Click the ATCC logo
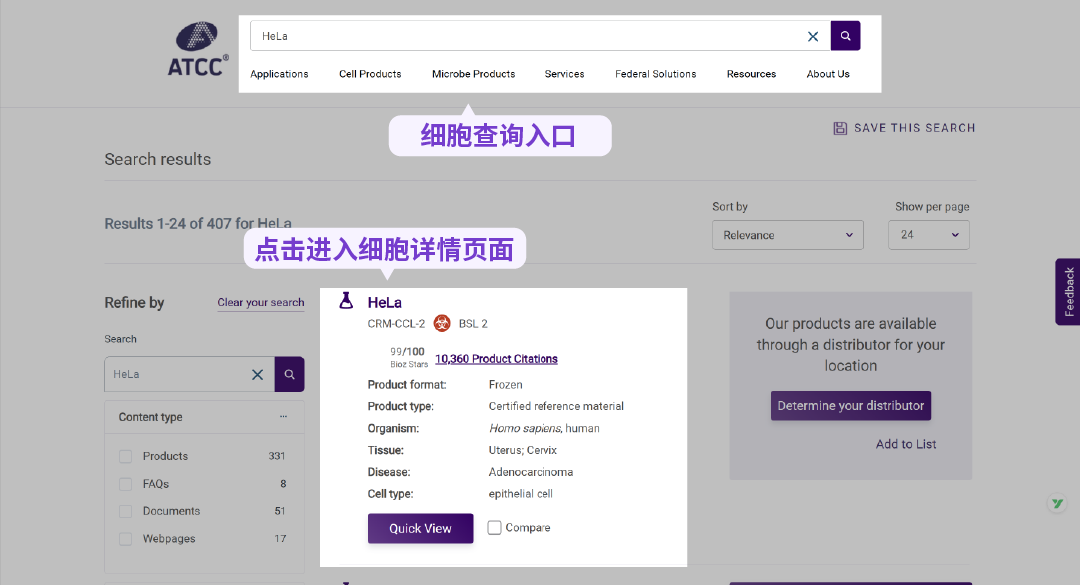 198,49
